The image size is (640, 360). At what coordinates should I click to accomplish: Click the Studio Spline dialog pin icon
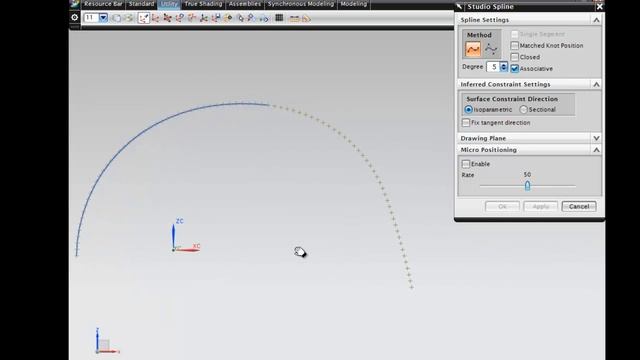pos(459,7)
